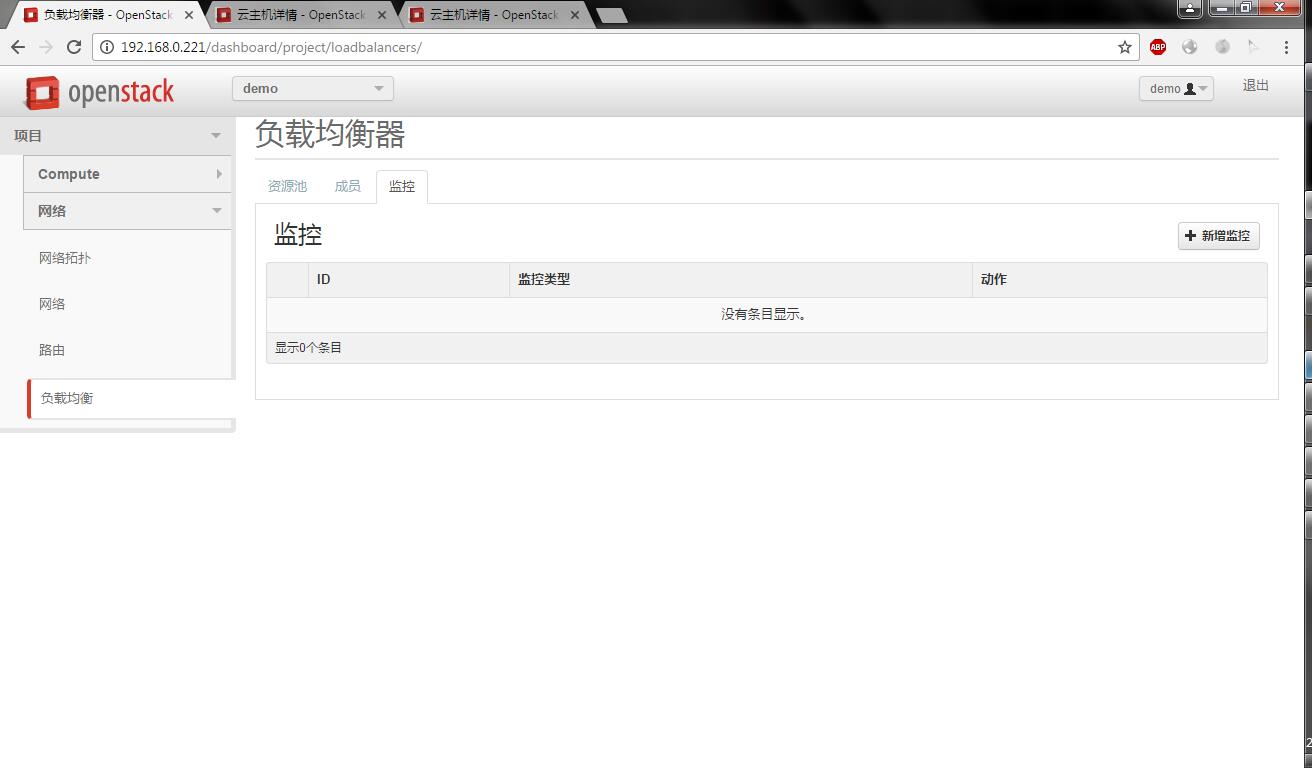Click the grey arrow extension icon
Viewport: 1312px width, 768px height.
[x=1254, y=47]
